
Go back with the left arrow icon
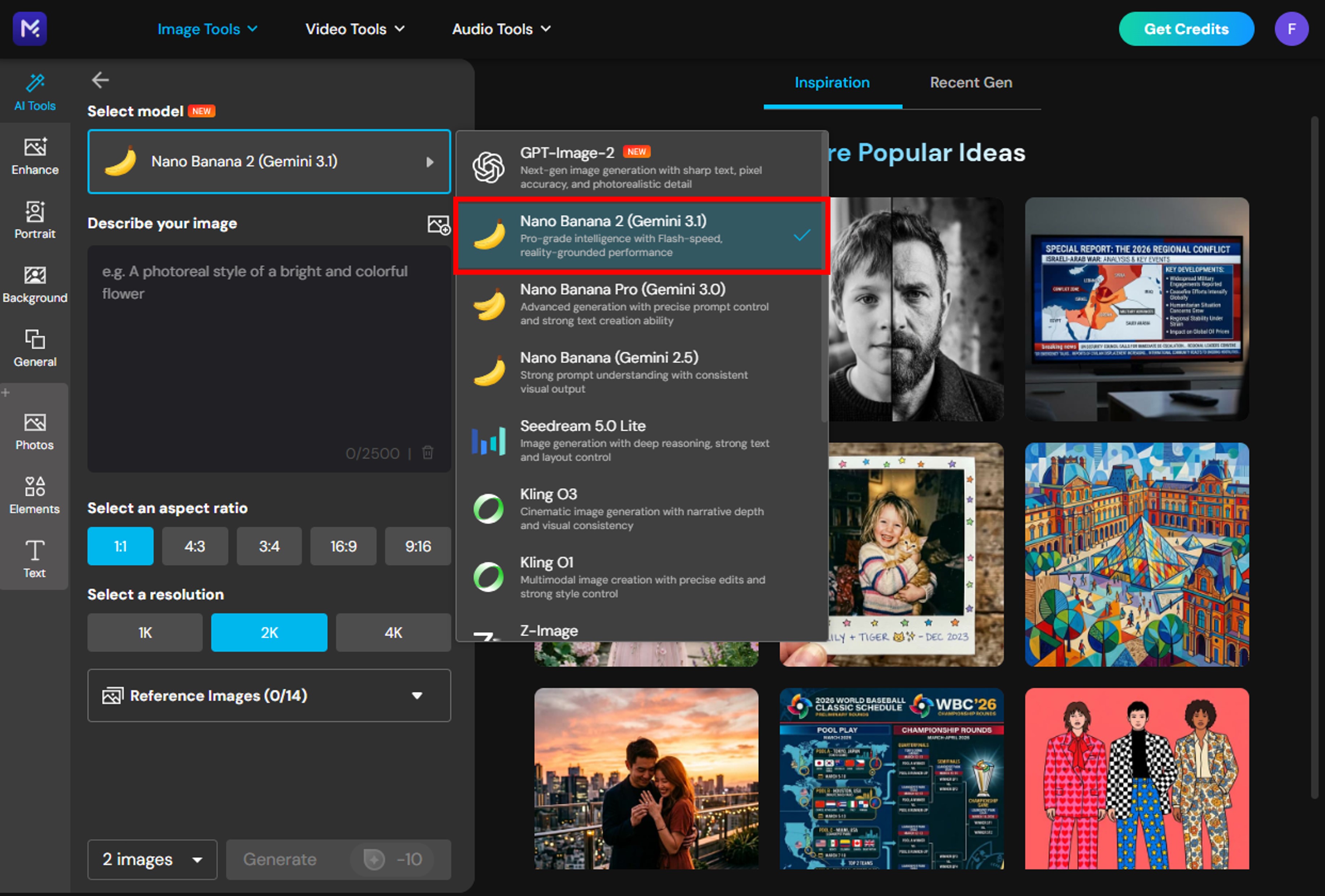100,80
